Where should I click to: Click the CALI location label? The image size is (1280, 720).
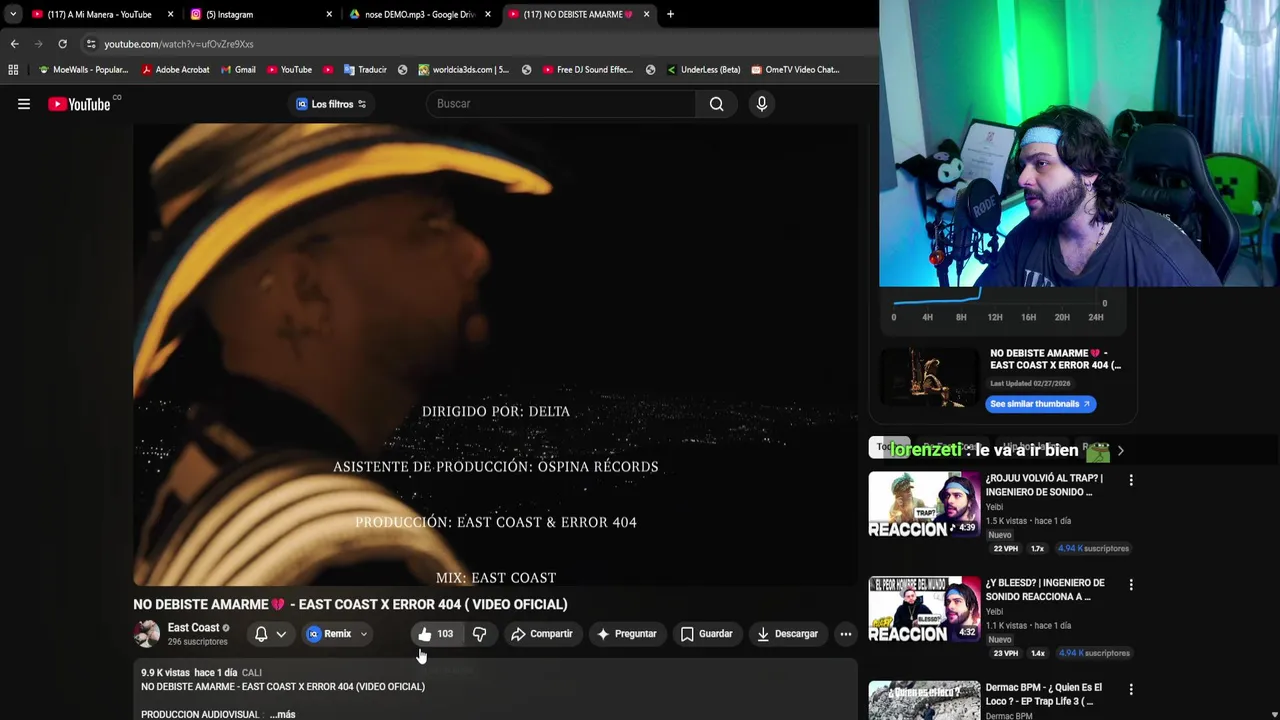coord(251,673)
